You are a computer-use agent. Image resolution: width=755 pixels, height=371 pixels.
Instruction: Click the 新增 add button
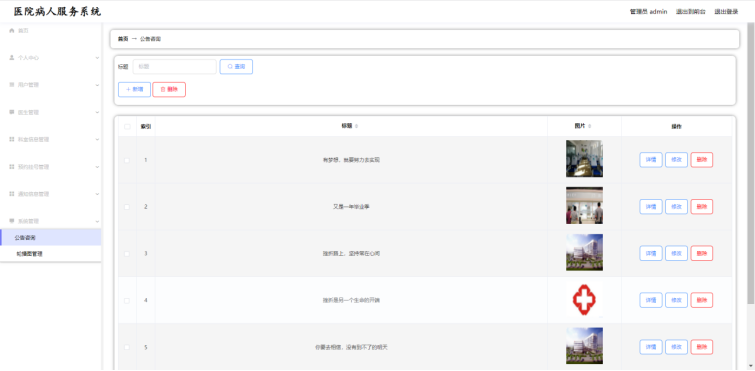click(134, 90)
